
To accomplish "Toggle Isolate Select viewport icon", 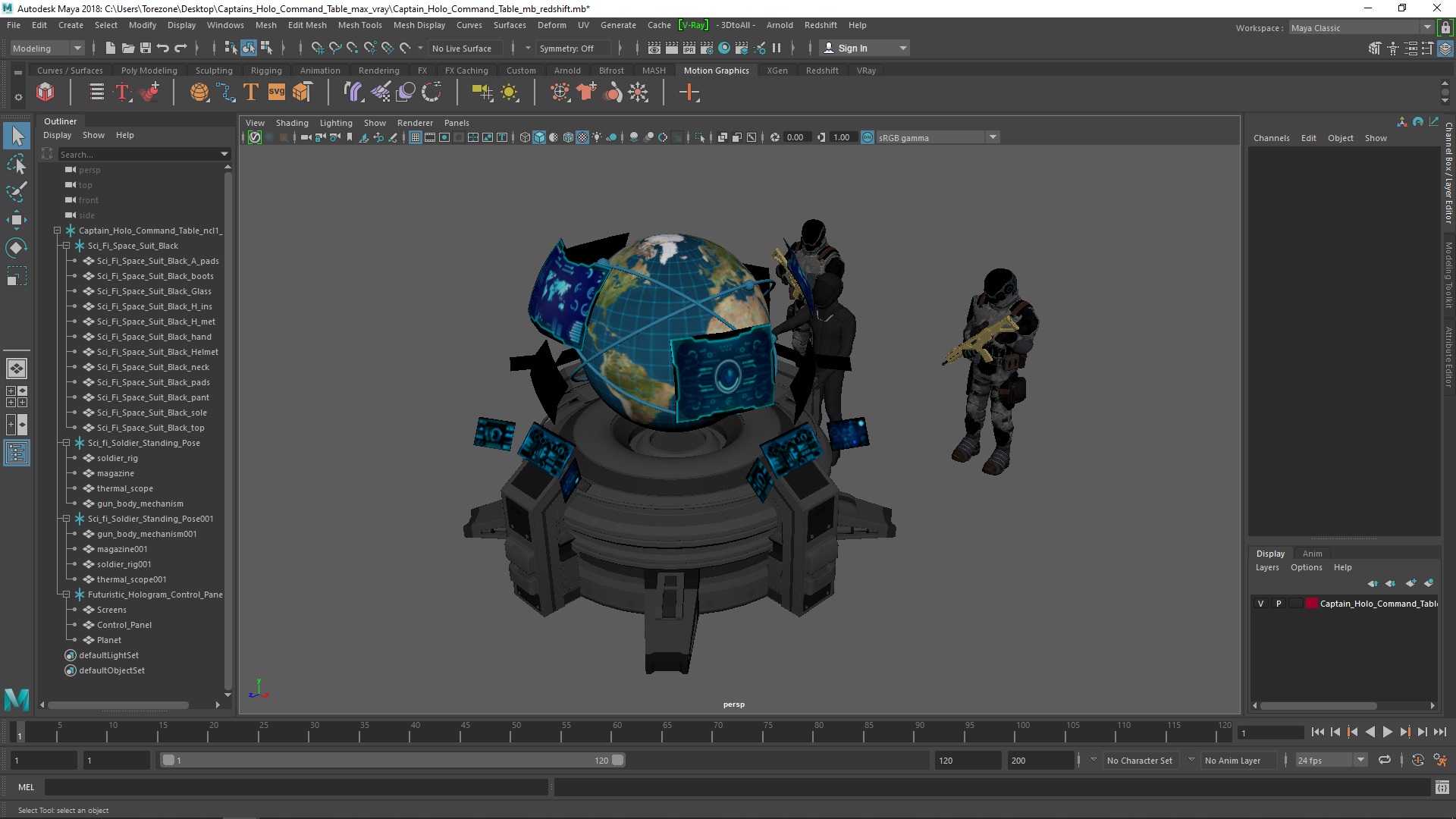I will point(701,137).
